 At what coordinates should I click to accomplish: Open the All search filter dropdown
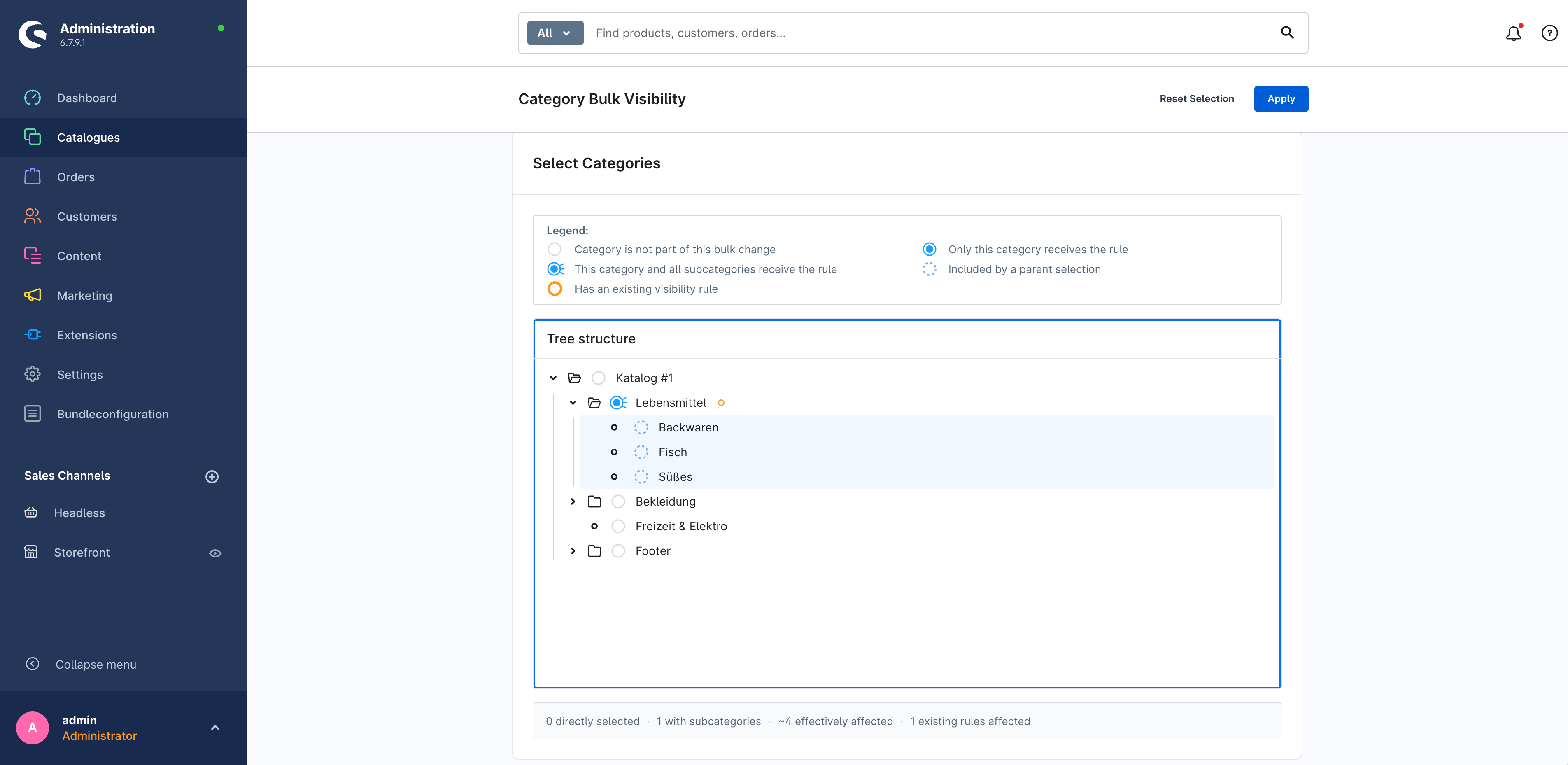click(555, 33)
